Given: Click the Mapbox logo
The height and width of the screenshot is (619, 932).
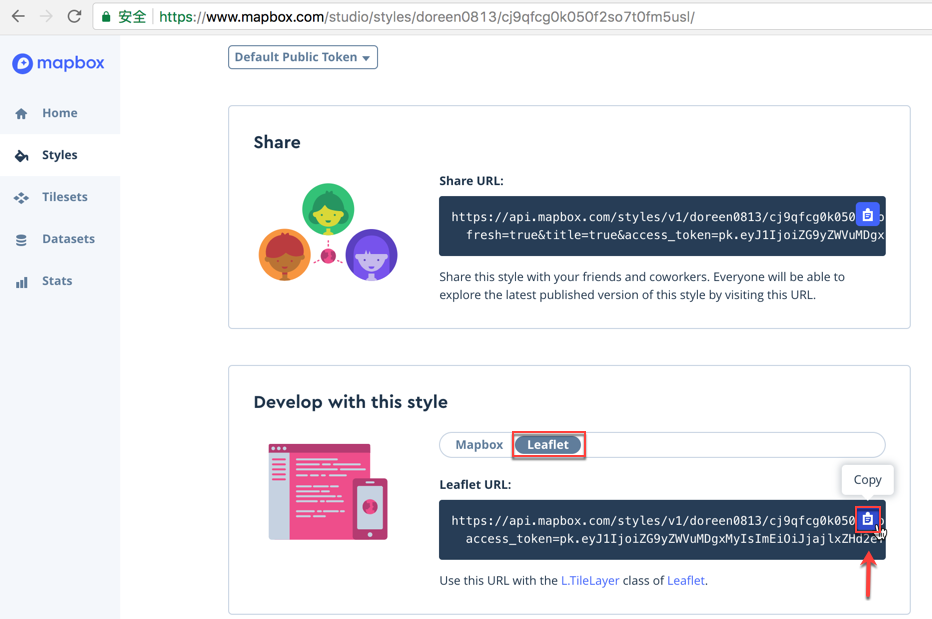Looking at the screenshot, I should coord(58,63).
